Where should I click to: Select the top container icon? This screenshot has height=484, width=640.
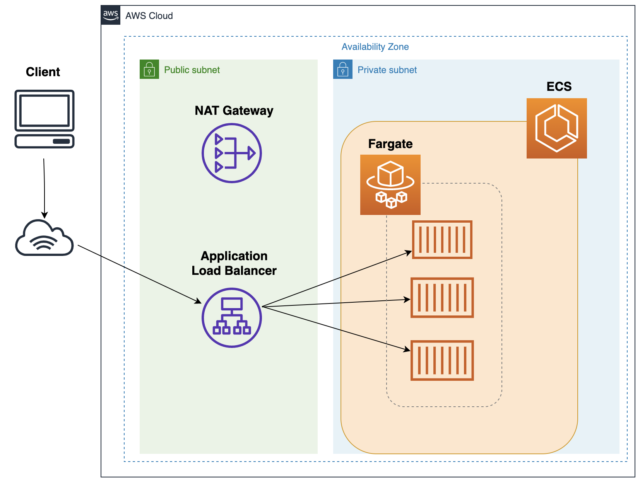(442, 240)
